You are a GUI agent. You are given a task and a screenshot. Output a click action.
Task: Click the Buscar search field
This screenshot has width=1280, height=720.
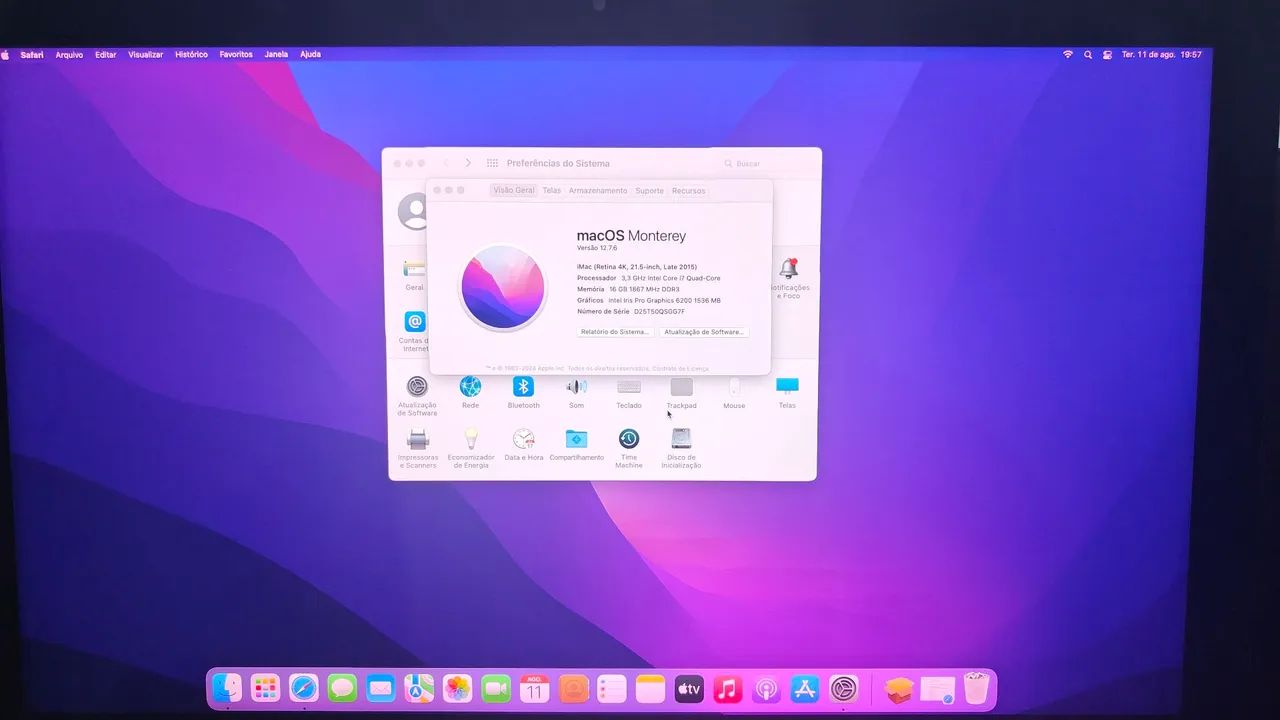pos(764,163)
